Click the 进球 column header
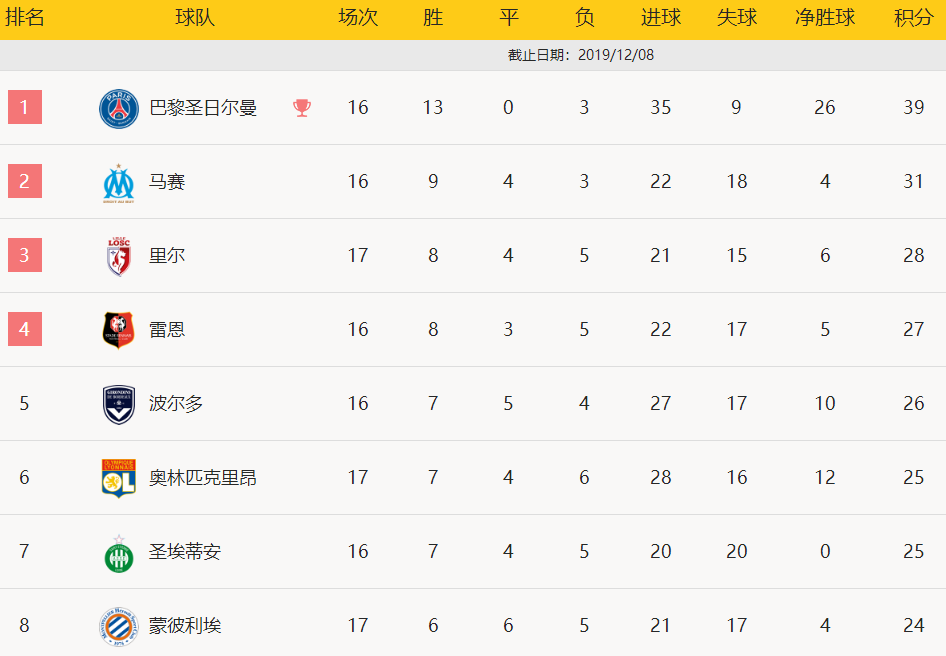The width and height of the screenshot is (946, 656). (x=661, y=18)
